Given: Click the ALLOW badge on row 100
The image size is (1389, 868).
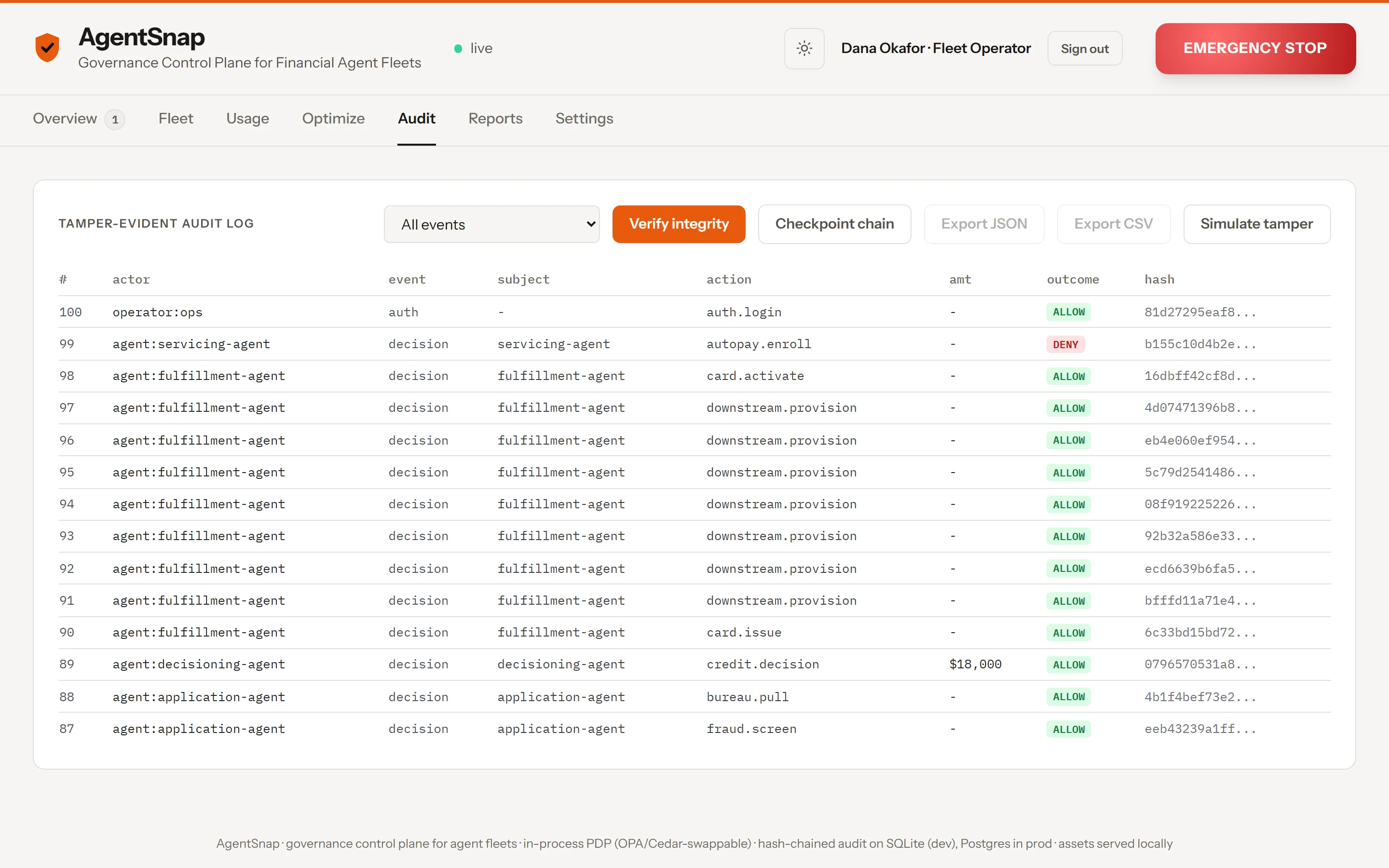Looking at the screenshot, I should [x=1069, y=312].
